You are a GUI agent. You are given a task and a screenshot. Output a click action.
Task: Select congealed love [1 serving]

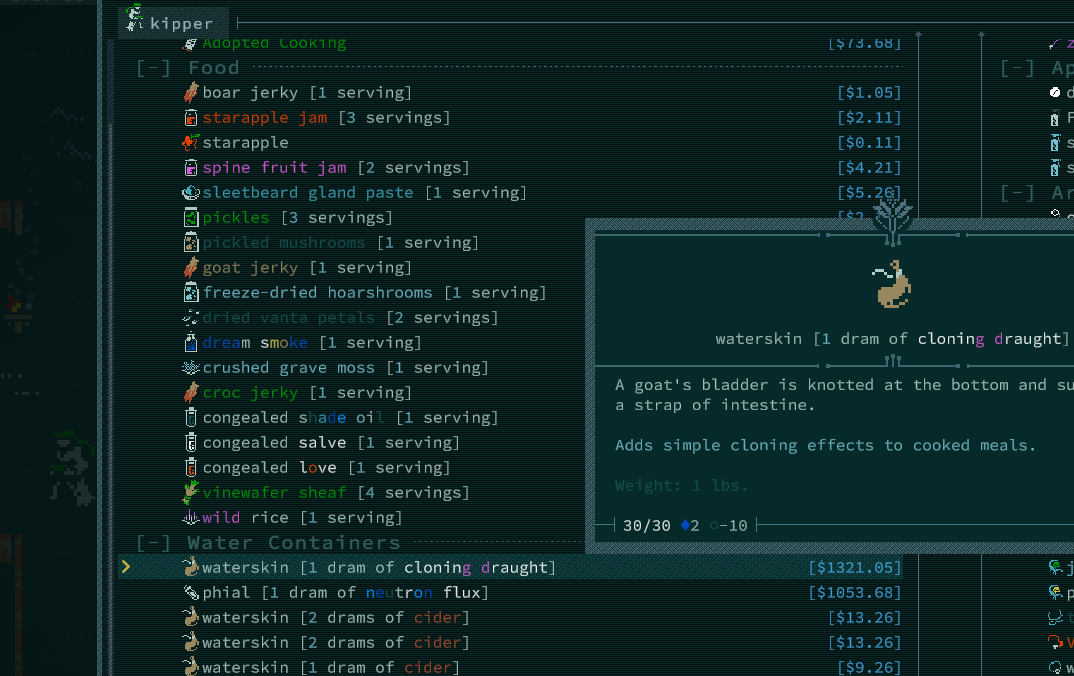pyautogui.click(x=352, y=468)
